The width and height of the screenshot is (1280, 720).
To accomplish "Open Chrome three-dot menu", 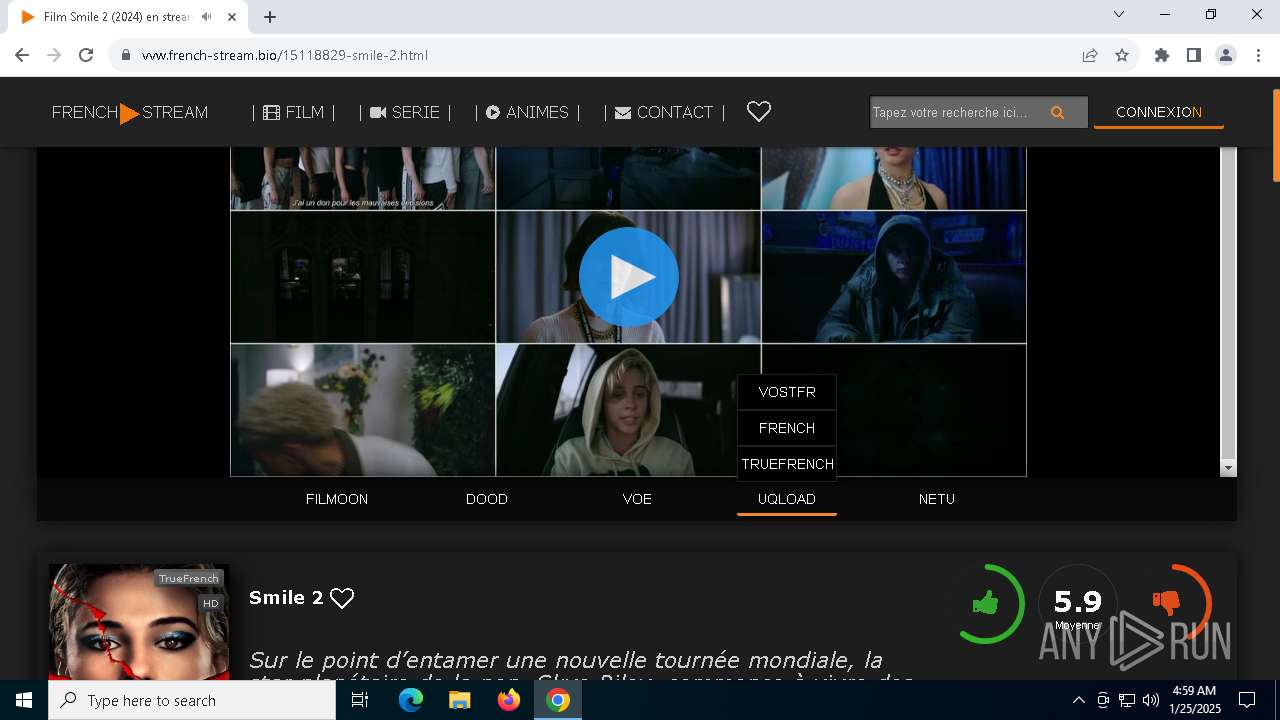I will pos(1258,55).
